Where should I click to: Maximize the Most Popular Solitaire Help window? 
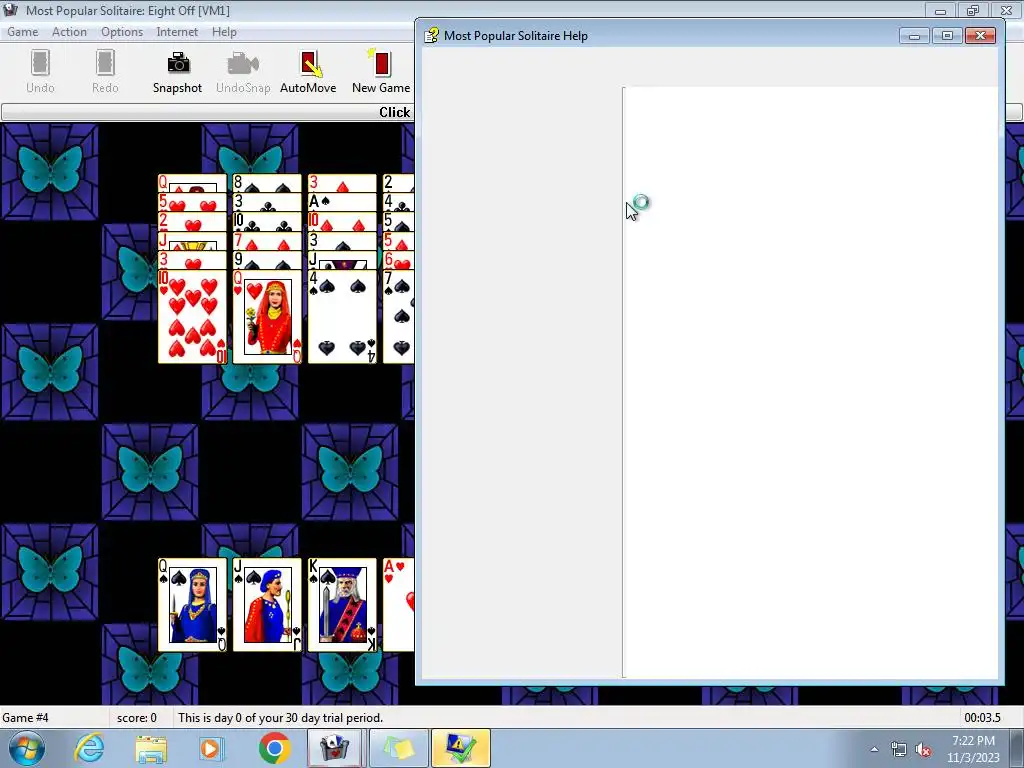(947, 35)
